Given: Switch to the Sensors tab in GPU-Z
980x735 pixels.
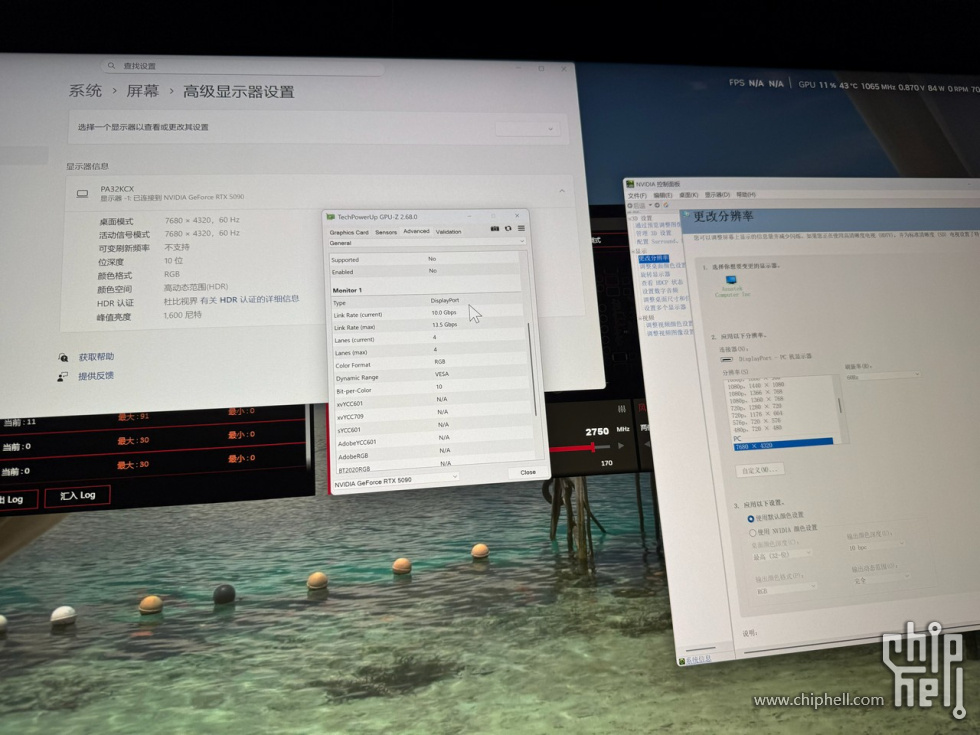Looking at the screenshot, I should 386,232.
